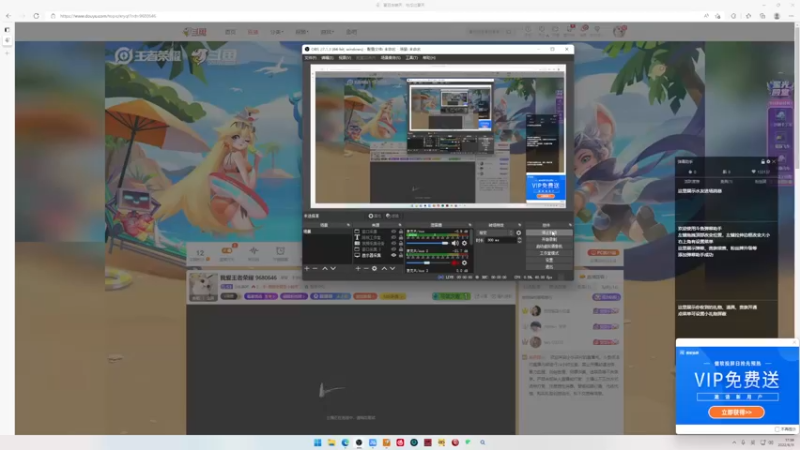Open File Explorer from the taskbar
This screenshot has width=800, height=450.
pos(331,442)
